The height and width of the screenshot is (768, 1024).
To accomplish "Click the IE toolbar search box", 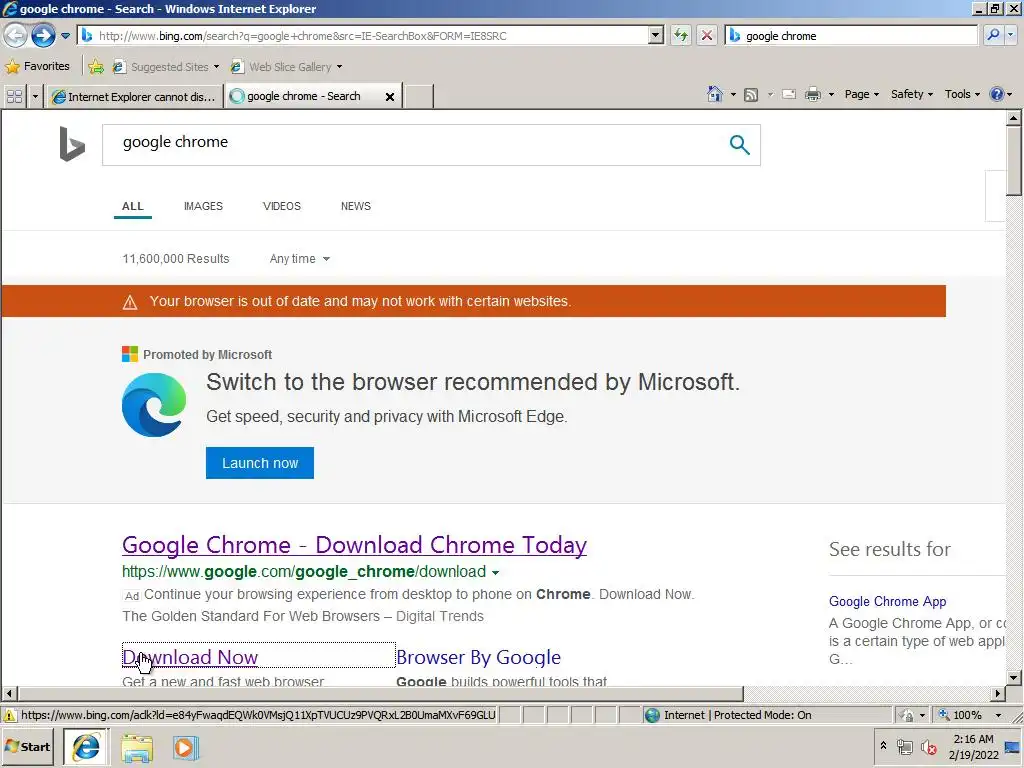I will click(851, 36).
